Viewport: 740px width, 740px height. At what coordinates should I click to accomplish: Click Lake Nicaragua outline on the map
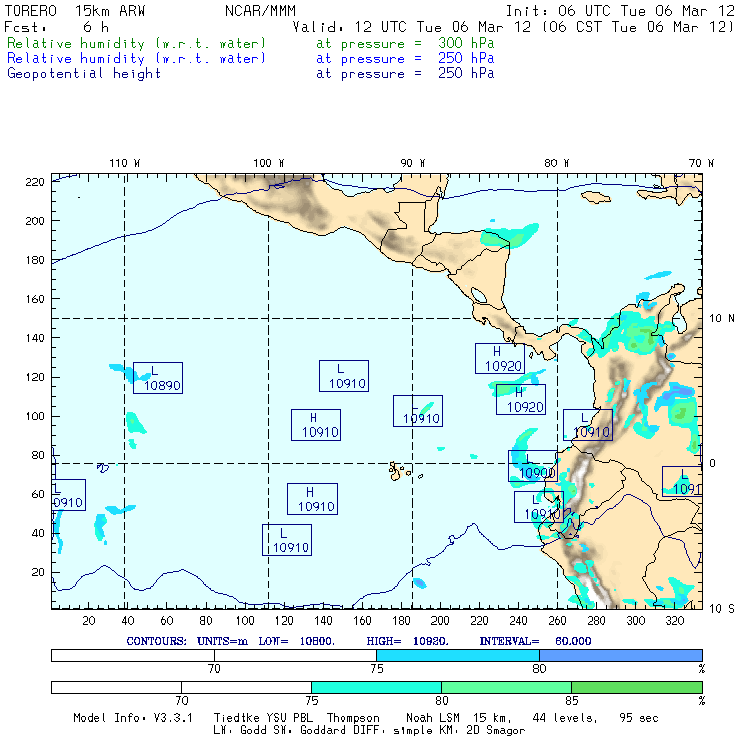click(479, 295)
